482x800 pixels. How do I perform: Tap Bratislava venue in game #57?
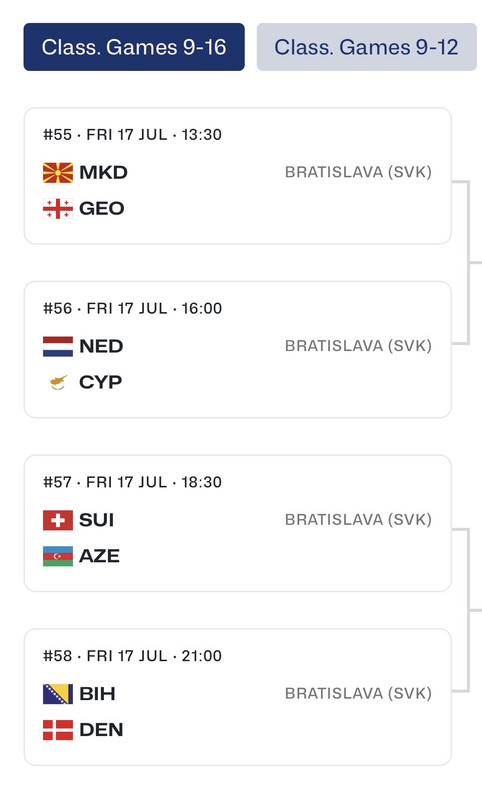(359, 519)
